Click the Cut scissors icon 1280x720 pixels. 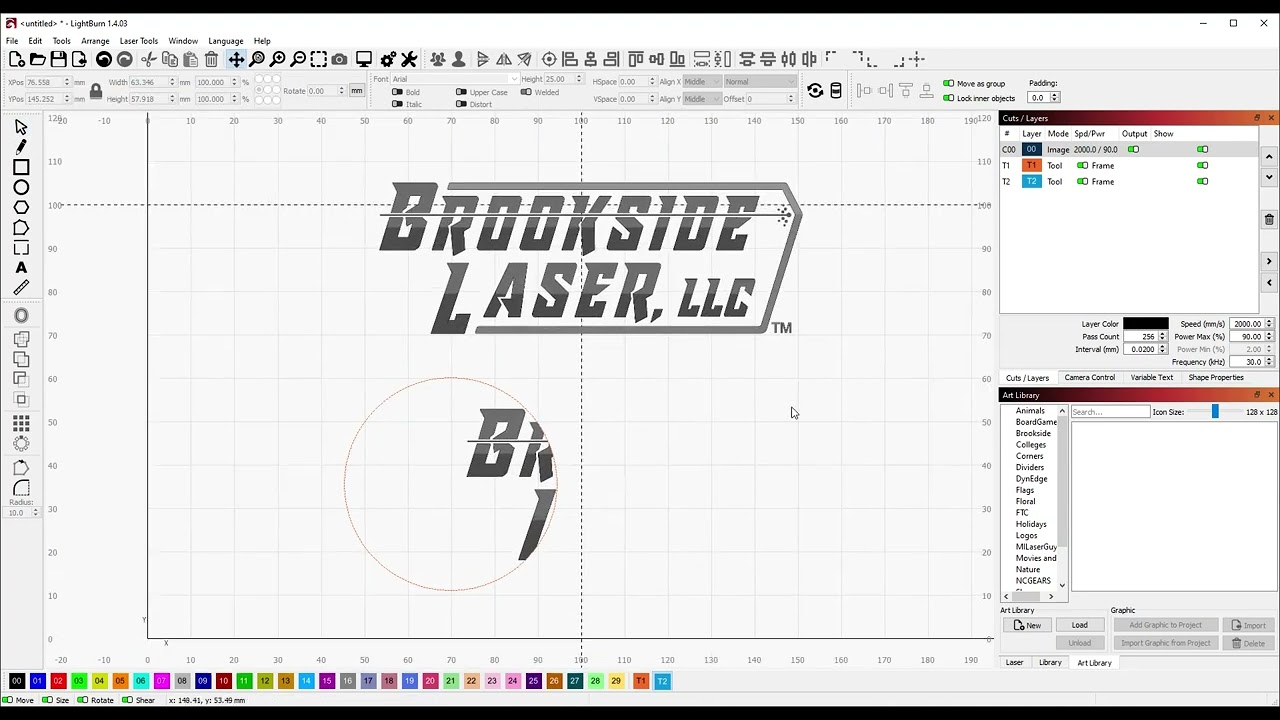(x=149, y=60)
